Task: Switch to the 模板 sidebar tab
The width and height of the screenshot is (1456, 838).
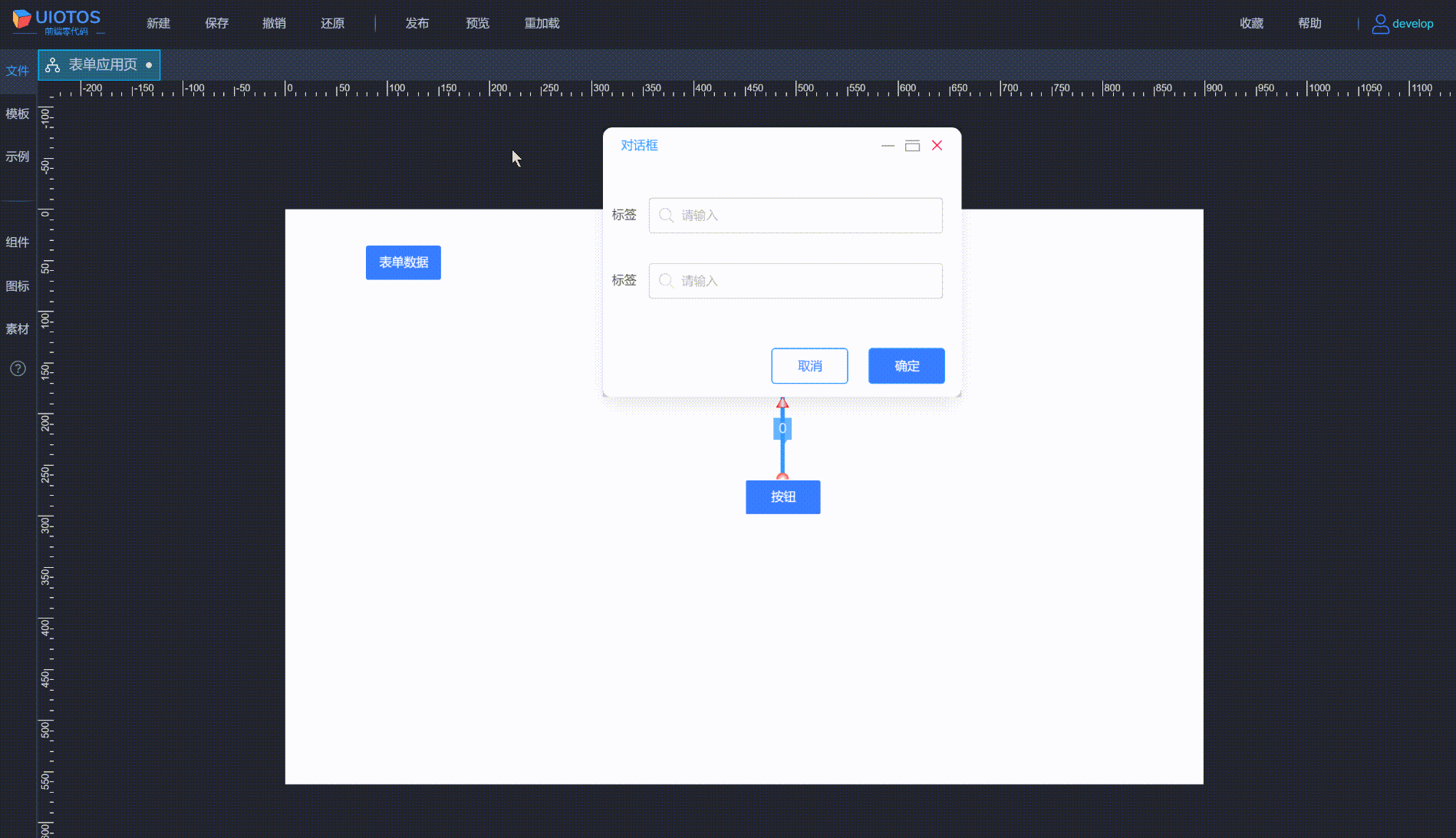Action: click(18, 114)
